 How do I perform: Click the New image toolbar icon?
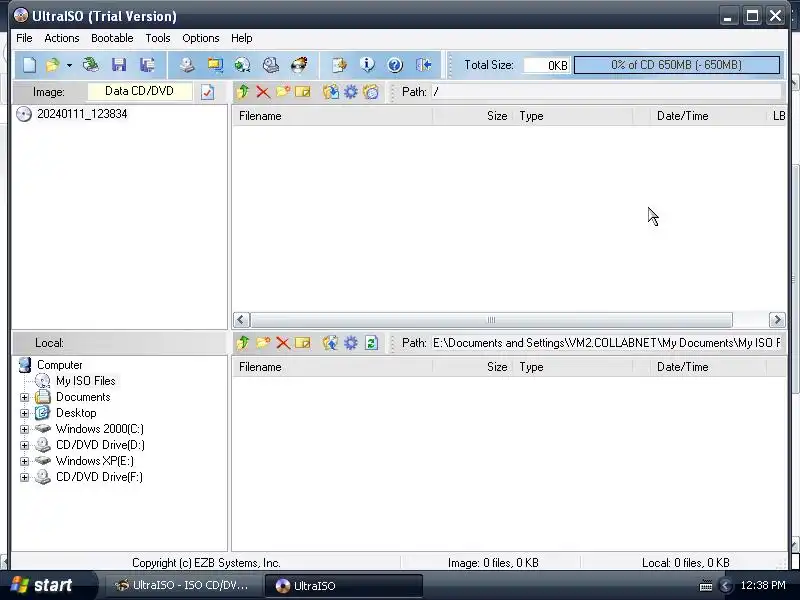pyautogui.click(x=29, y=65)
